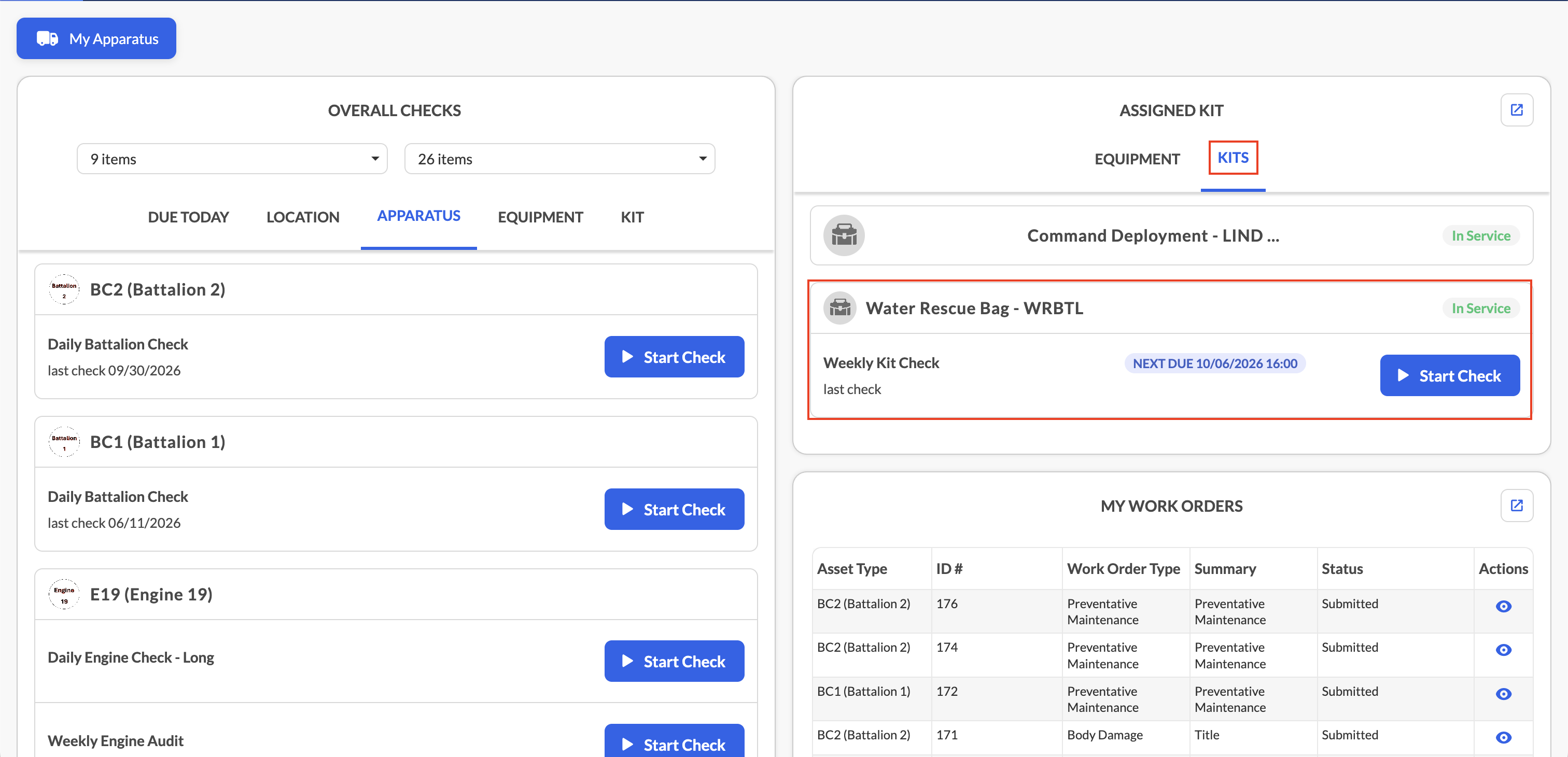Select the Kits tab in Assigned Kit
The image size is (1568, 757).
click(x=1233, y=158)
